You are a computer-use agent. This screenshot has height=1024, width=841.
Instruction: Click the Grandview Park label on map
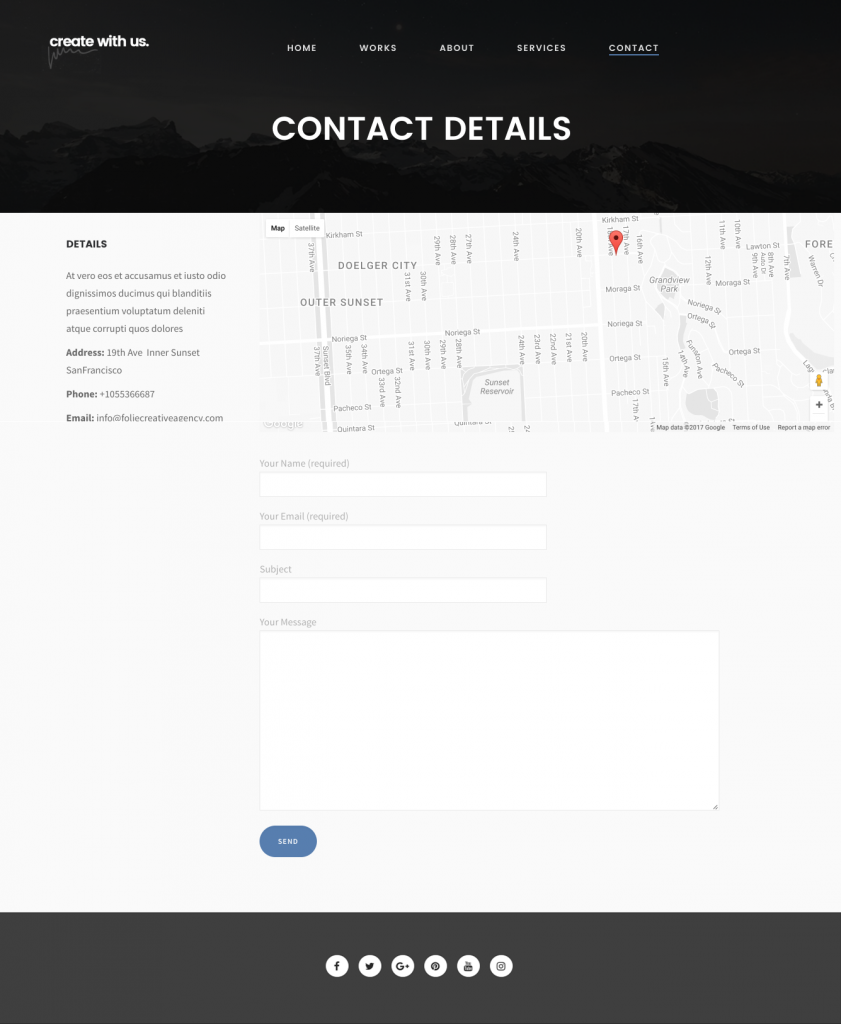click(669, 284)
